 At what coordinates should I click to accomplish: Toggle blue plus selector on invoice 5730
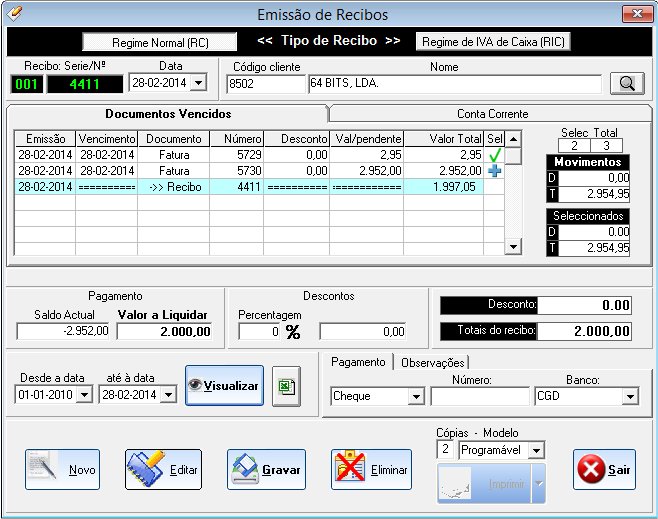(x=494, y=171)
